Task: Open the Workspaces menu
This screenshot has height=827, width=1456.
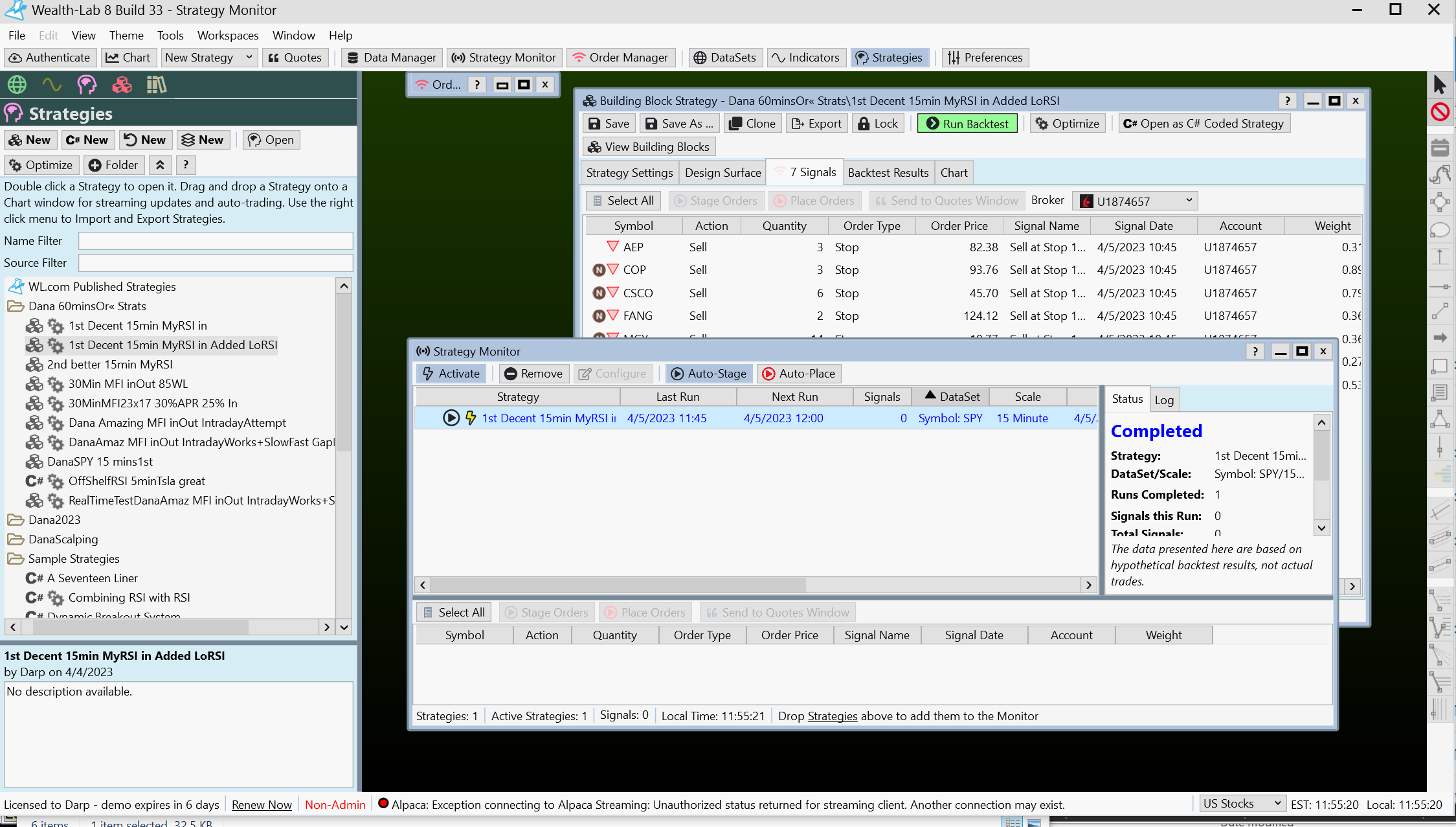Action: coord(228,36)
